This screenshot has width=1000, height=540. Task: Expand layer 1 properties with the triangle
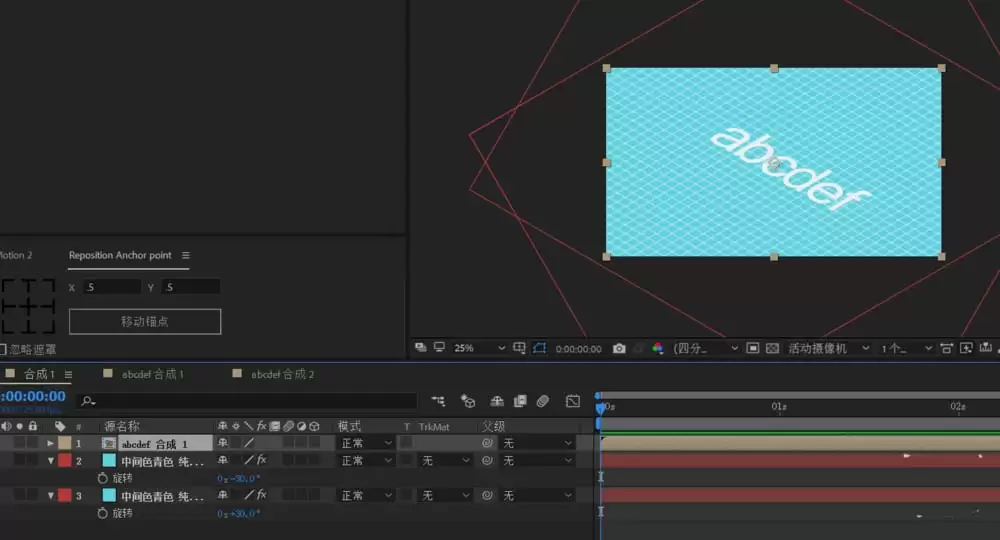50,443
